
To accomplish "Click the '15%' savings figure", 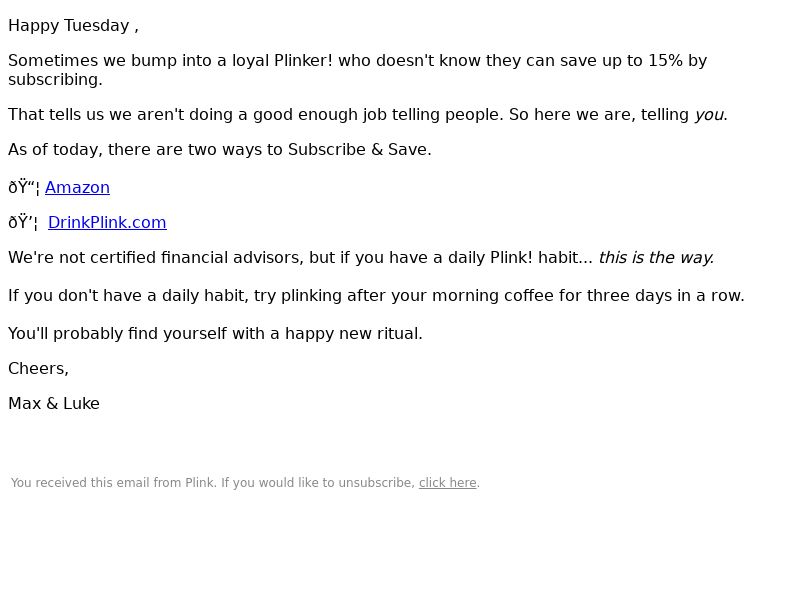I will pos(665,60).
